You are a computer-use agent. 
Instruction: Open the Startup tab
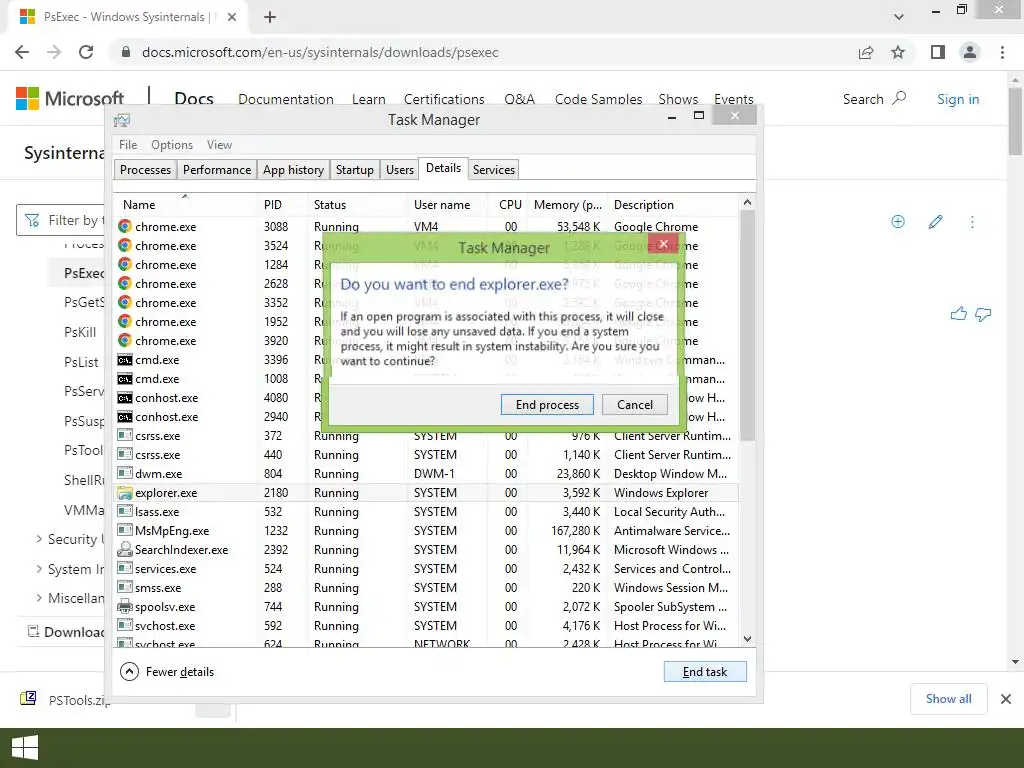tap(355, 170)
